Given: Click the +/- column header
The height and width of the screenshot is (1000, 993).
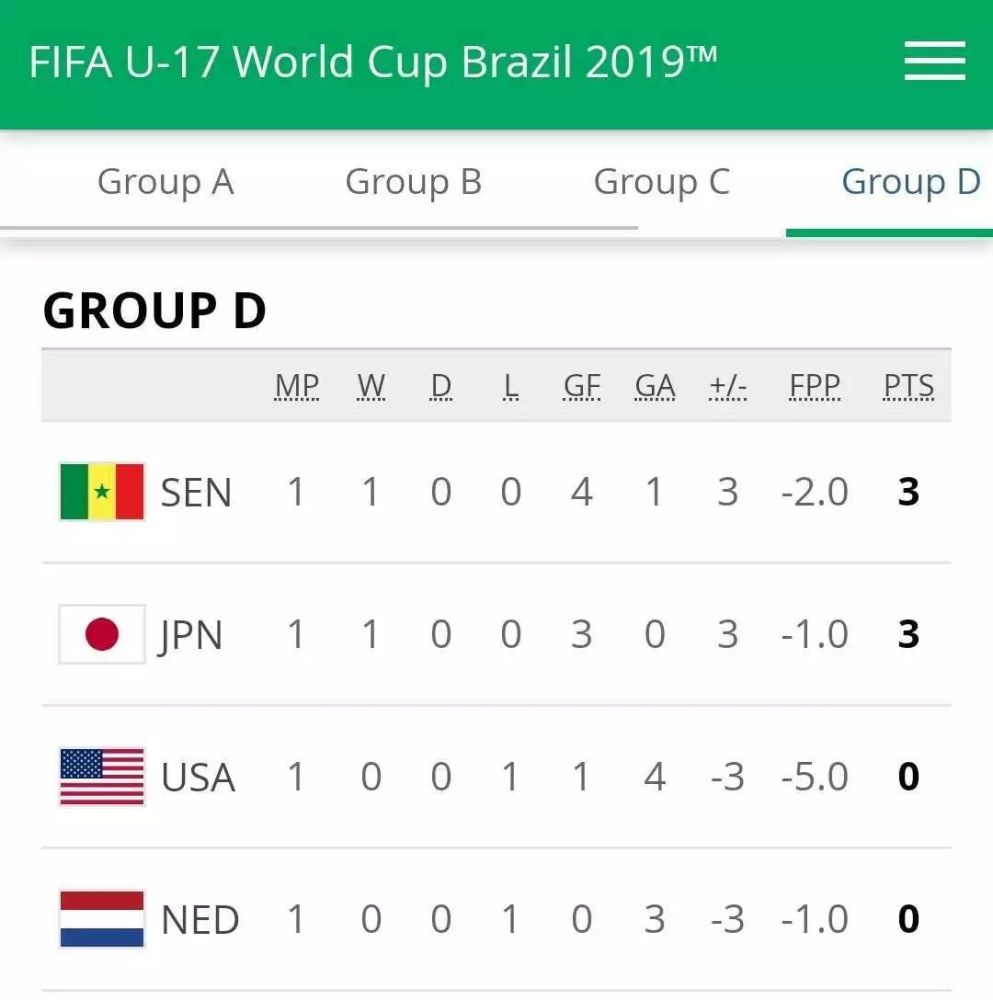Looking at the screenshot, I should [x=728, y=386].
